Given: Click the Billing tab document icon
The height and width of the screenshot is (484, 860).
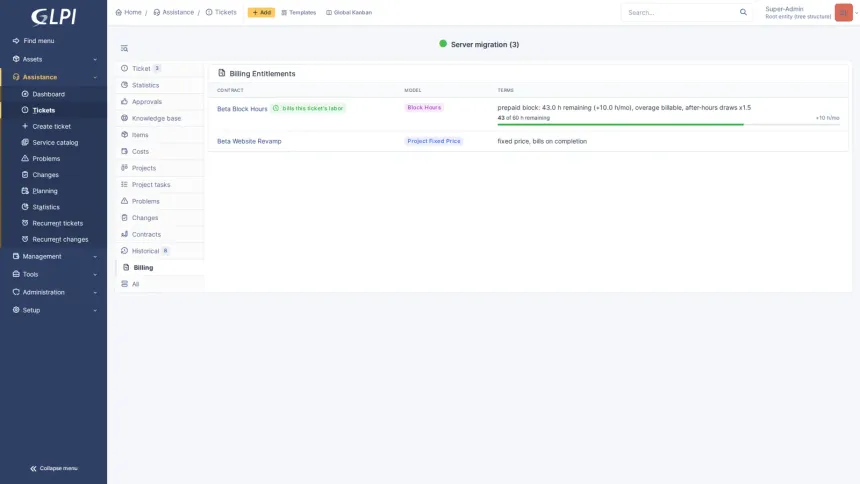Looking at the screenshot, I should [x=126, y=267].
